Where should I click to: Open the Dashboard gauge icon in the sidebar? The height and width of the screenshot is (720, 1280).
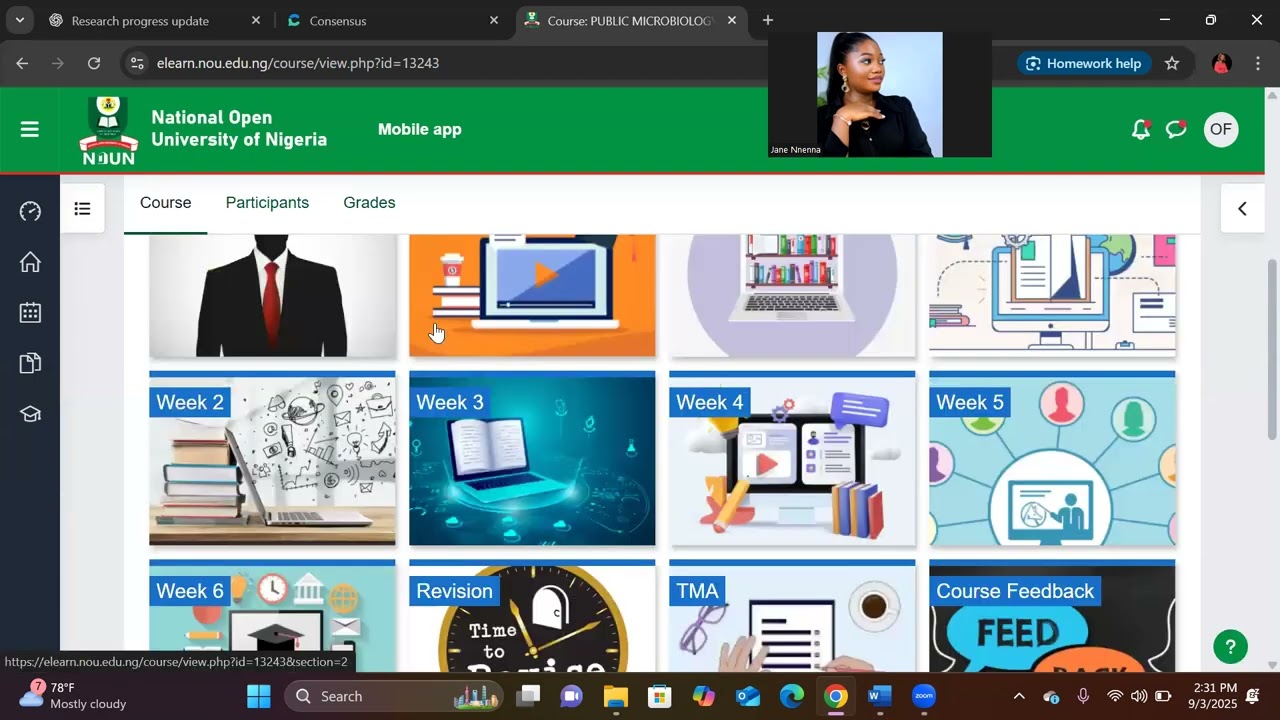[30, 211]
